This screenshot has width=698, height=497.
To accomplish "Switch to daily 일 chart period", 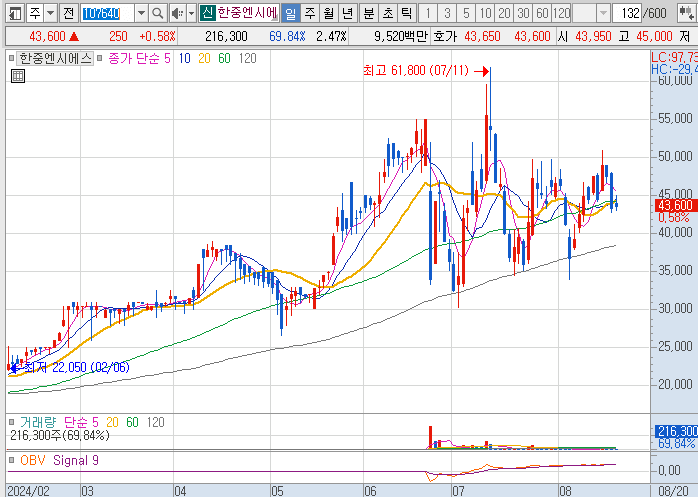I will point(290,13).
